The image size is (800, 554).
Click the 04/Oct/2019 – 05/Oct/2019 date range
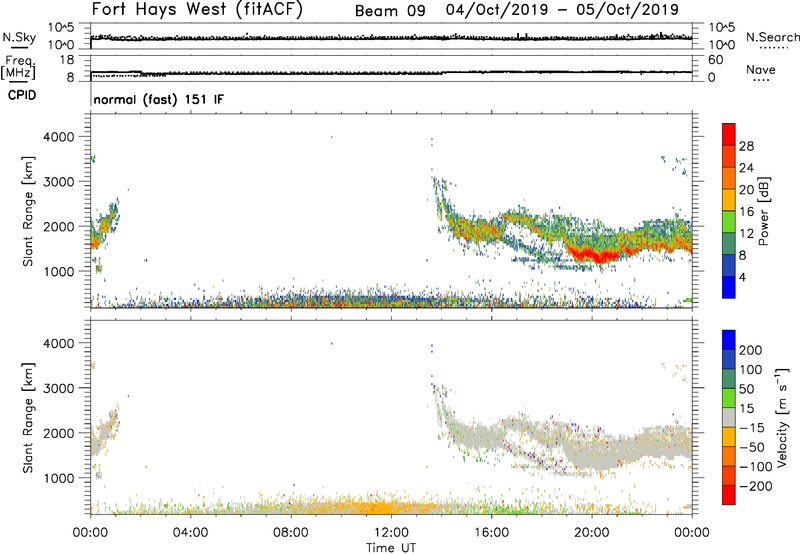(562, 10)
